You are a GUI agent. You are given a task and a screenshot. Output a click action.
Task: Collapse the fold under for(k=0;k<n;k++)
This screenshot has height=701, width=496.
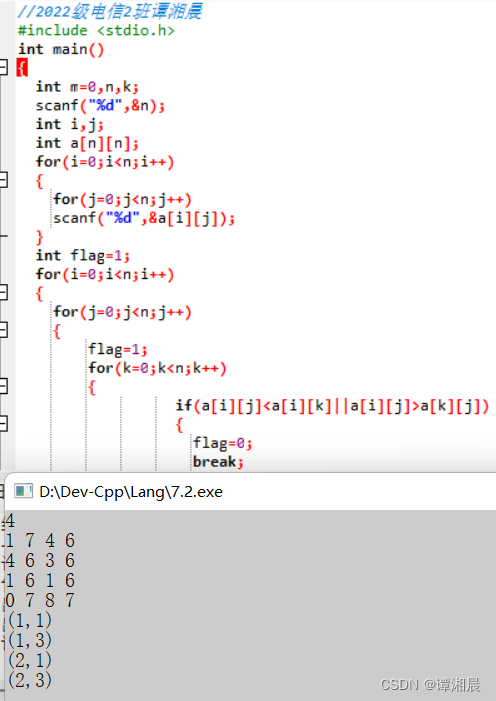3,386
